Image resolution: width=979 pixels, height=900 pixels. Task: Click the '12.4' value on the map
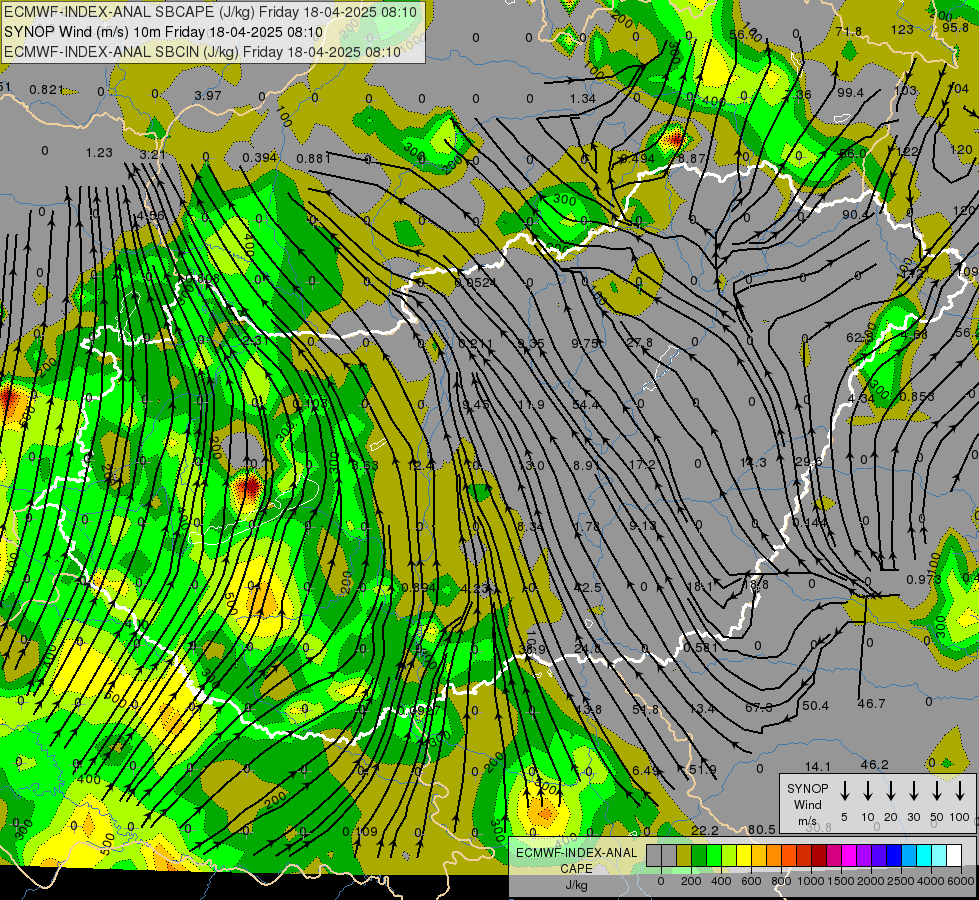point(421,465)
